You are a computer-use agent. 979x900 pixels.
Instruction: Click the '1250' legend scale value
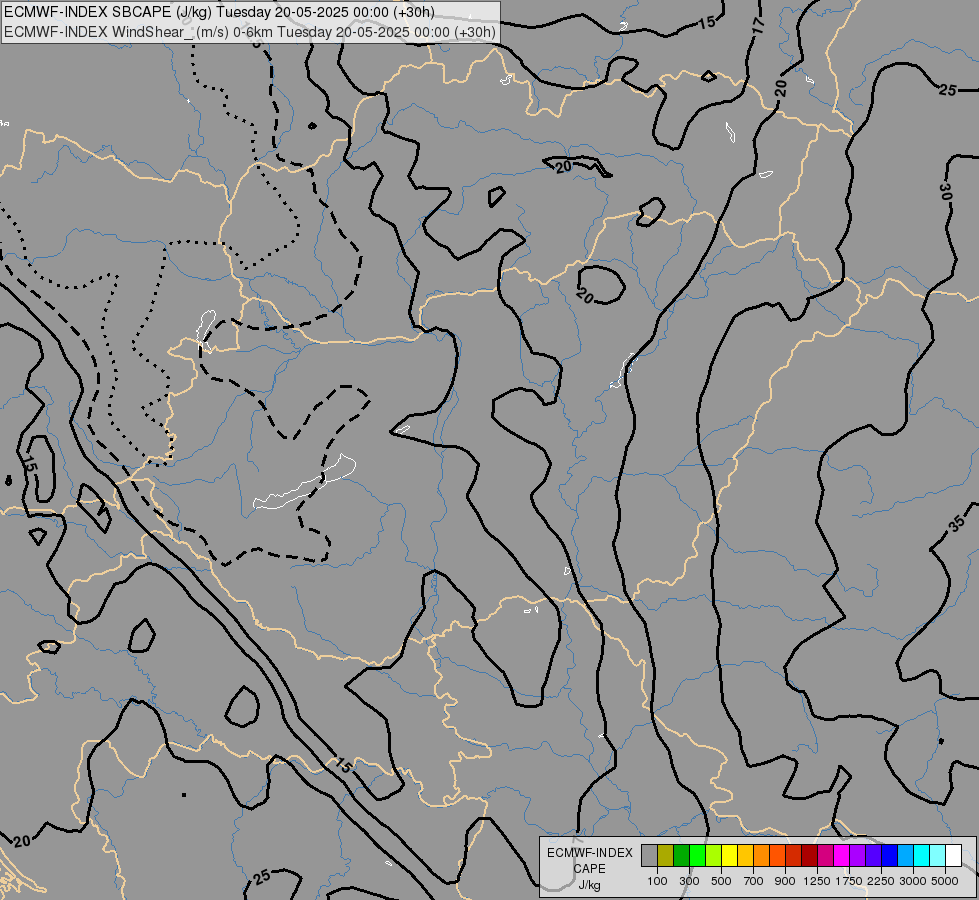[817, 881]
